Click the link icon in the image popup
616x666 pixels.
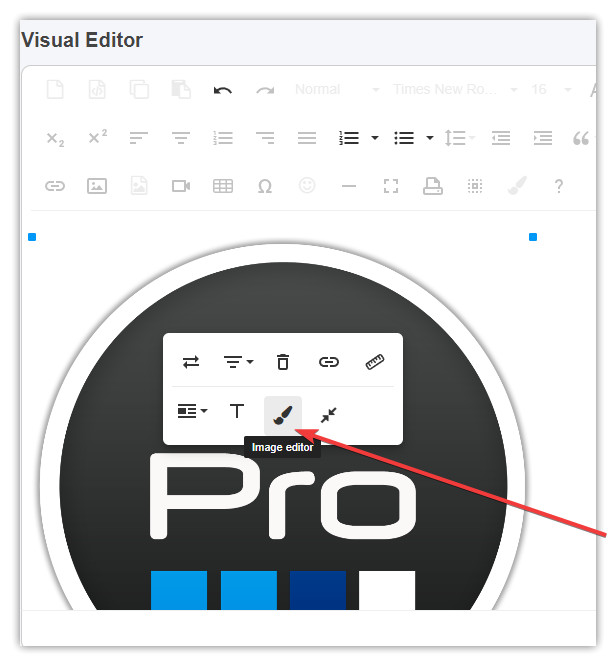329,362
